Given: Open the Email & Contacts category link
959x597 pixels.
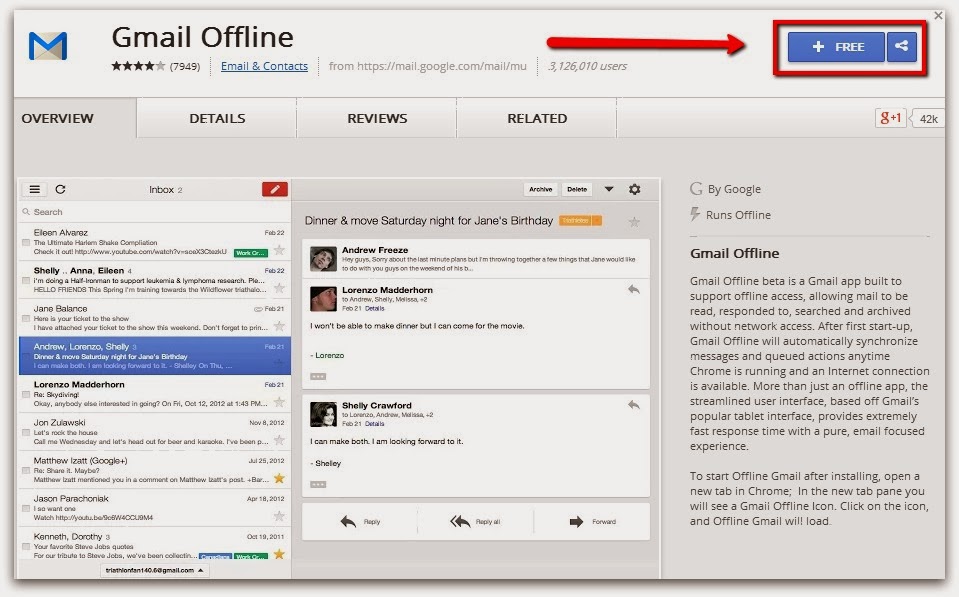Looking at the screenshot, I should 264,66.
